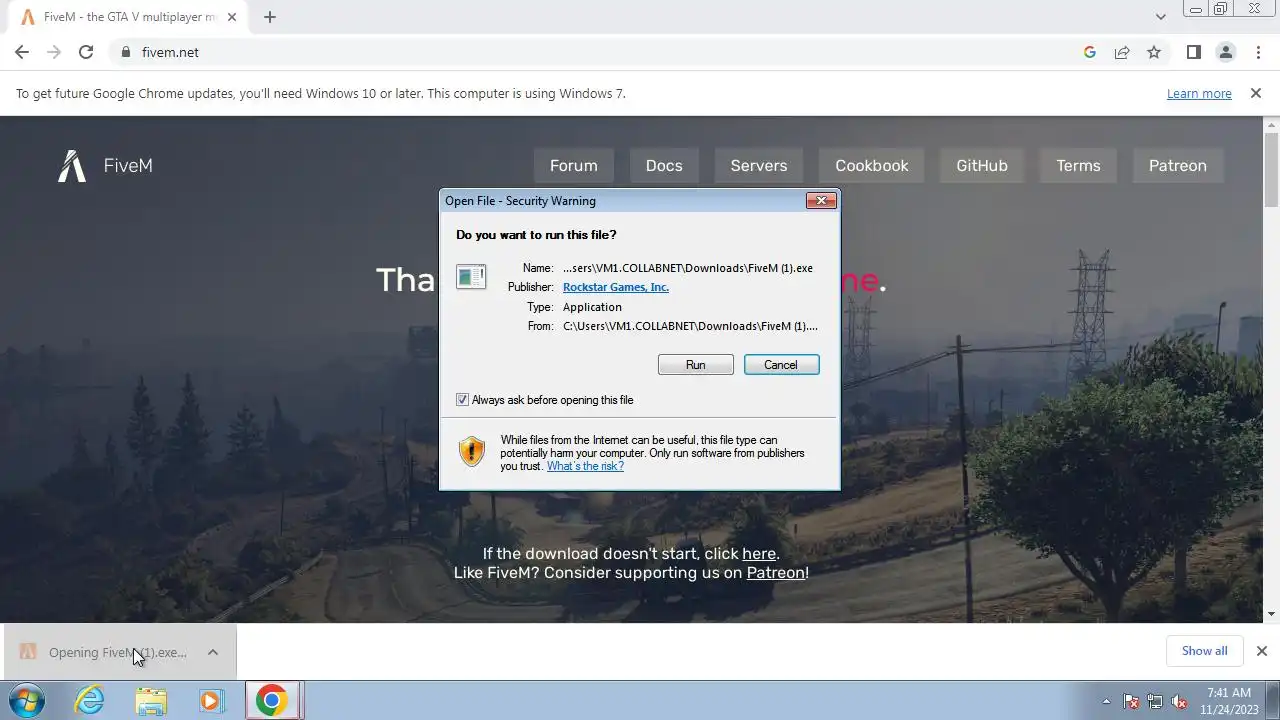View site information lock icon
The height and width of the screenshot is (720, 1280).
click(125, 52)
